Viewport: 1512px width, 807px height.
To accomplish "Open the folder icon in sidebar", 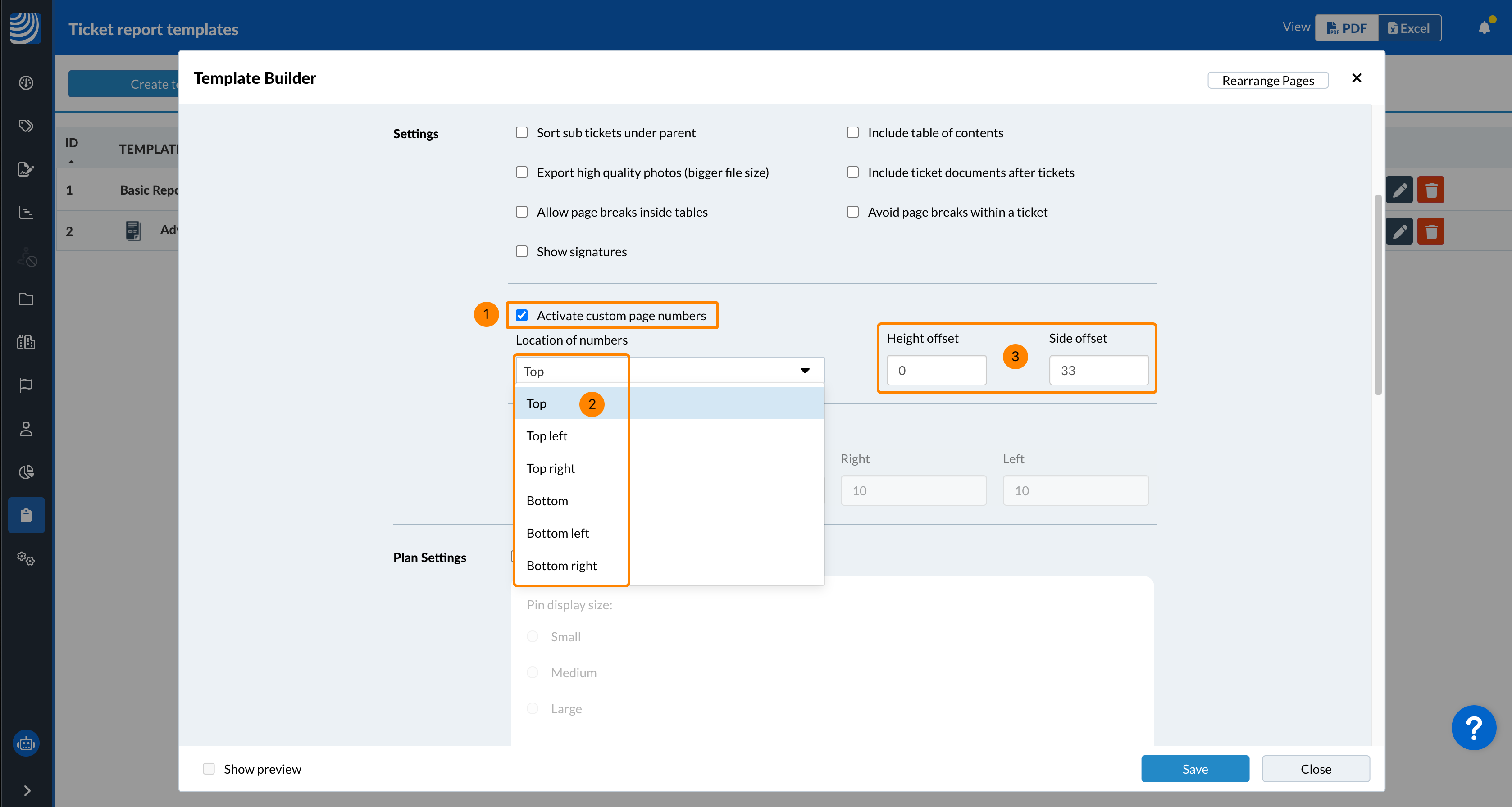I will point(26,299).
